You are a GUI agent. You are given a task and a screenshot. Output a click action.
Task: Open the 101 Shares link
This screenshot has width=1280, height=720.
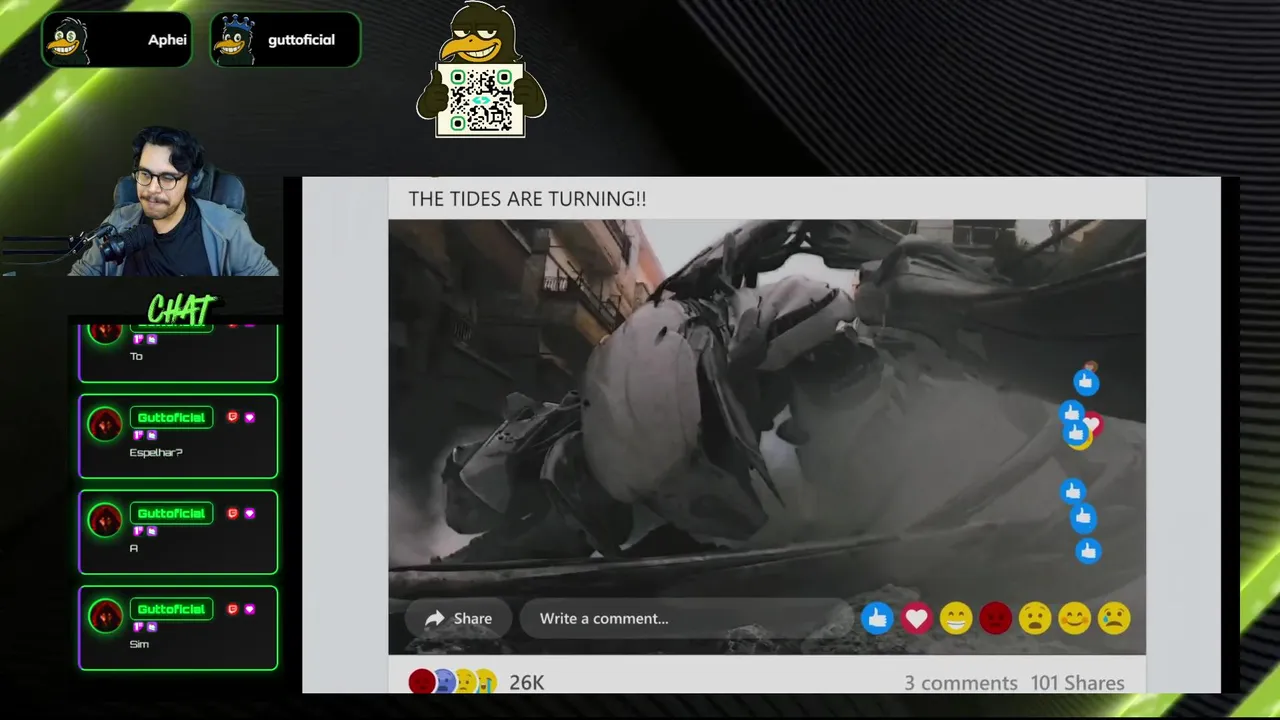point(1077,683)
